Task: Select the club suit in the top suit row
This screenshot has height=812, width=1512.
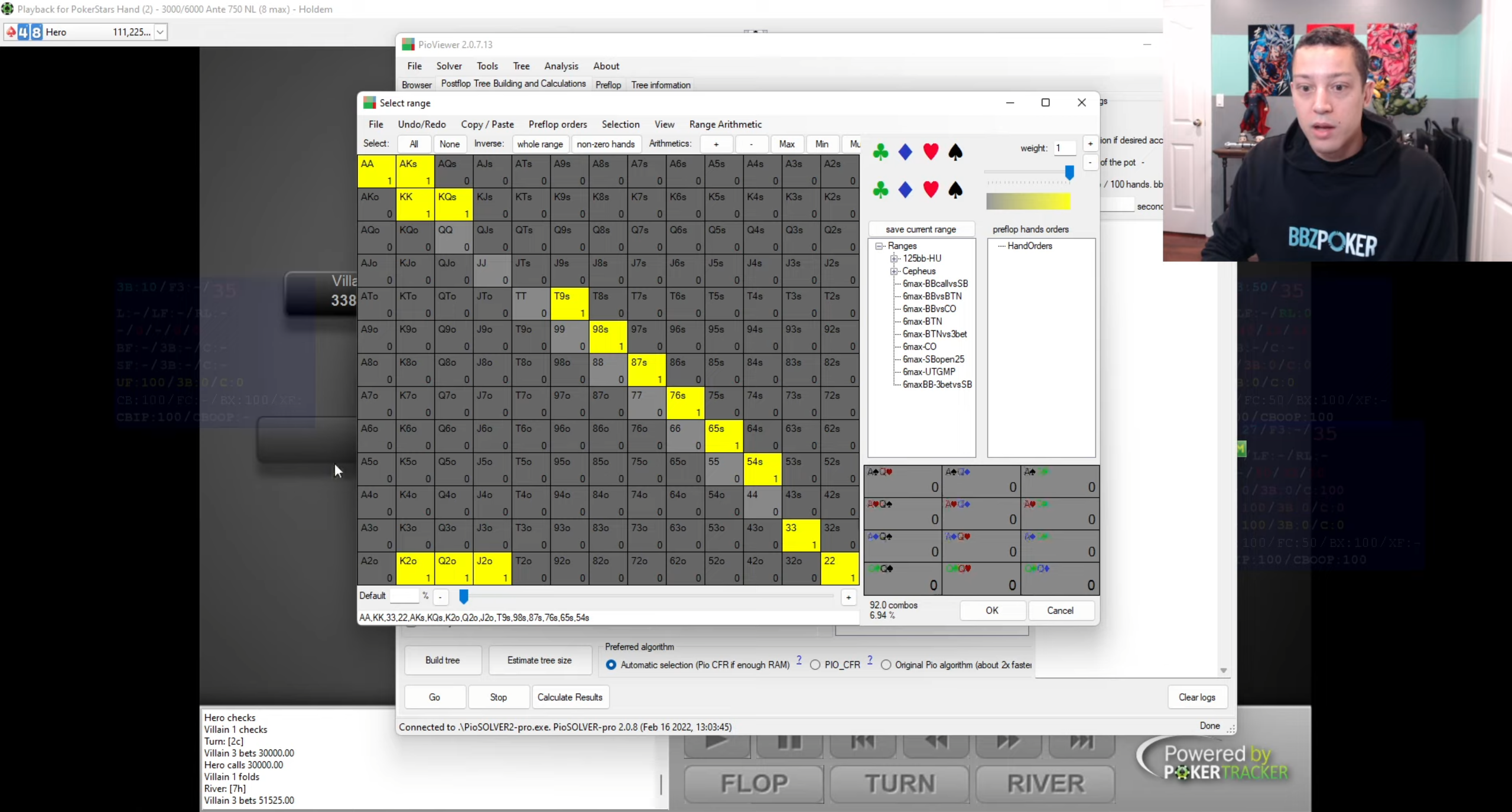Action: [x=880, y=152]
